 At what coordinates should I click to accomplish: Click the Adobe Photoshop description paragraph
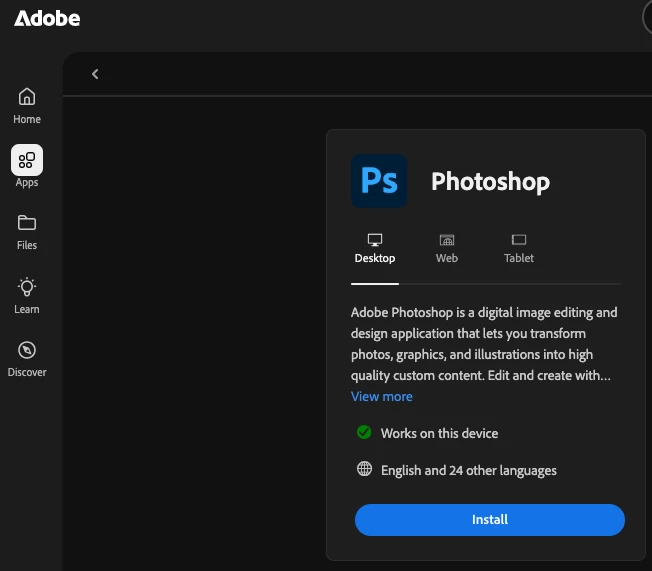484,344
